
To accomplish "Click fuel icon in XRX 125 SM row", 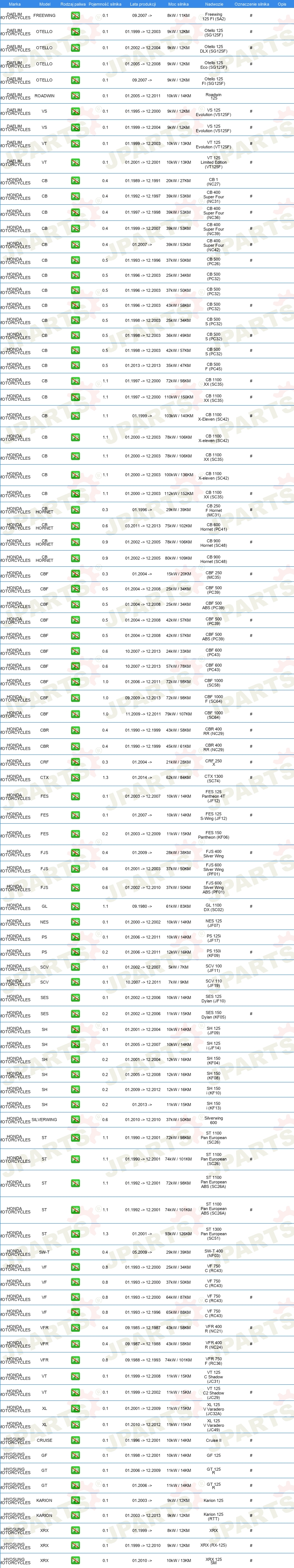I will coord(75,1561).
